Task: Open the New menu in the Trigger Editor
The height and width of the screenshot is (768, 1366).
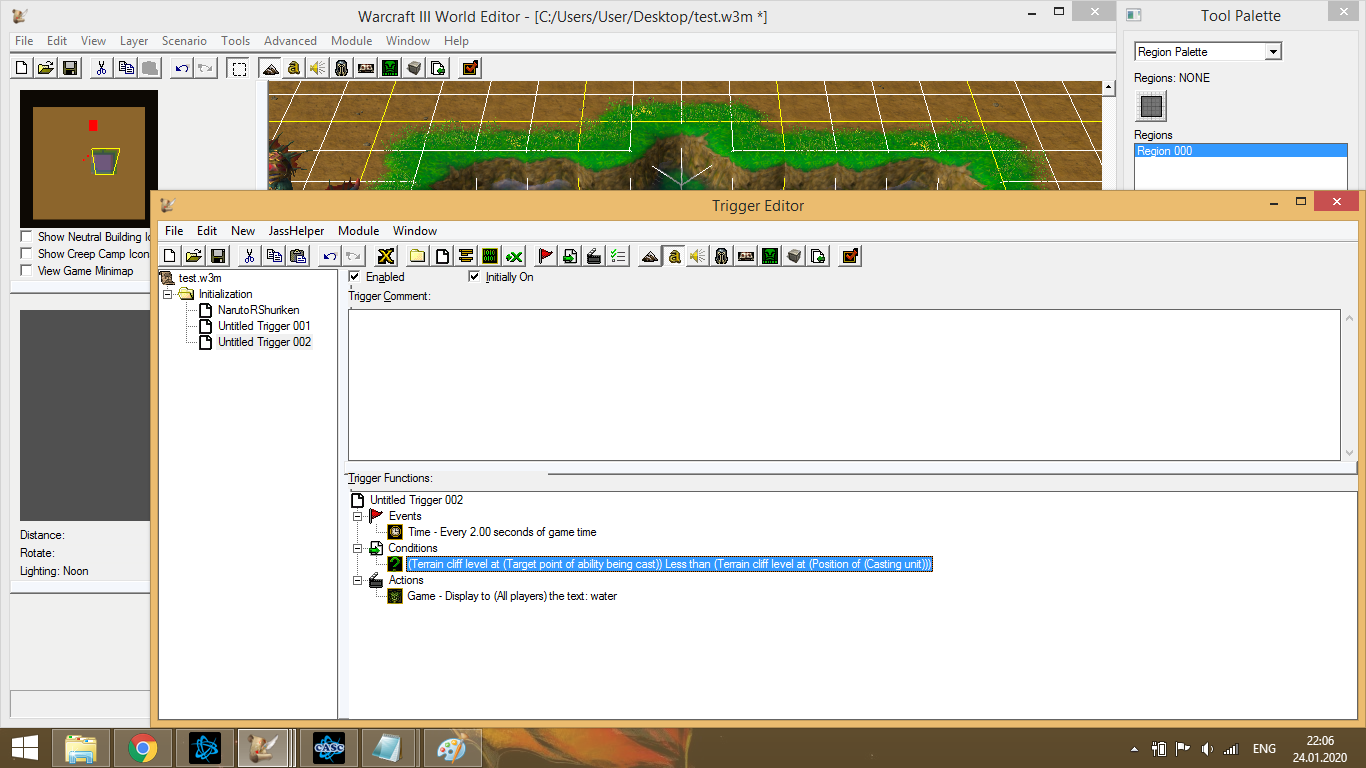Action: point(243,231)
